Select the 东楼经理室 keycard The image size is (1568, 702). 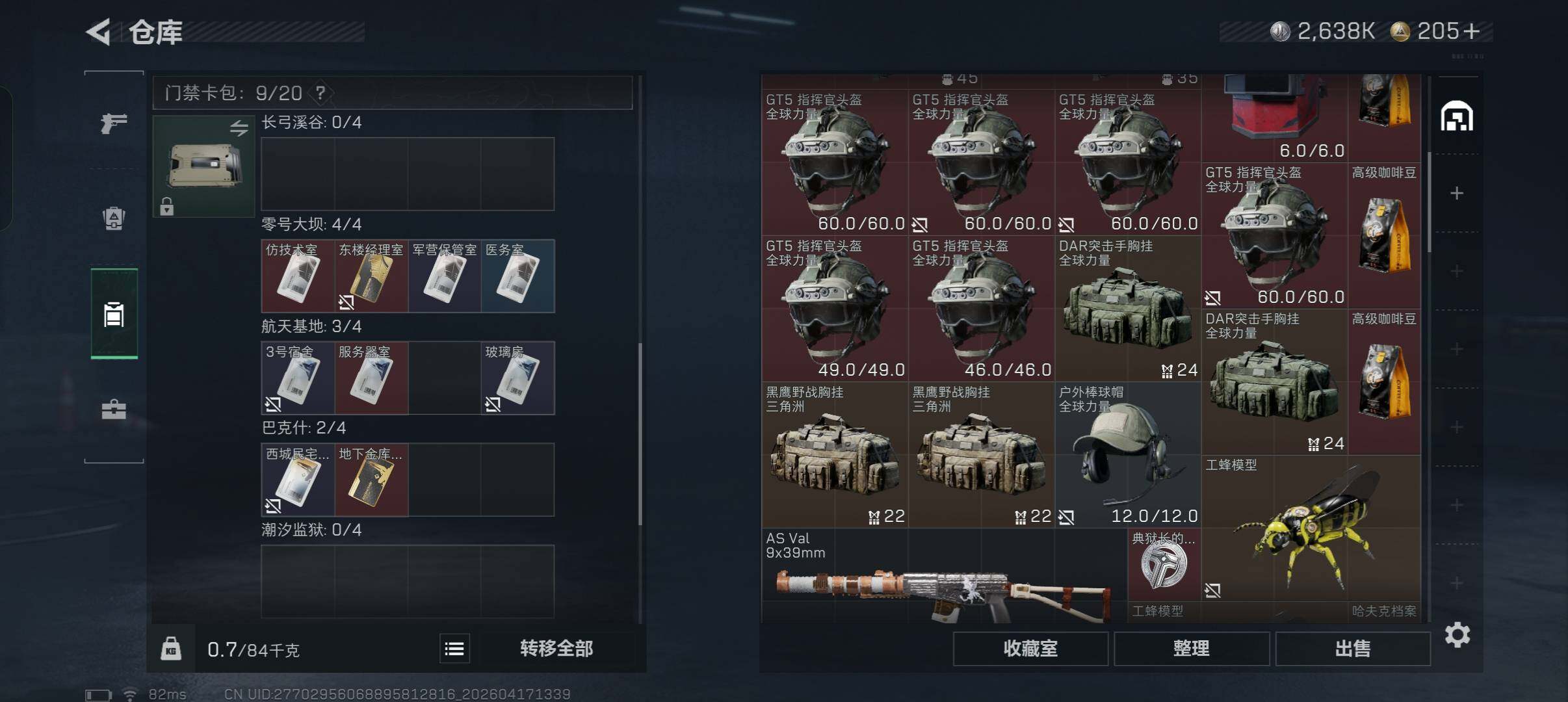tap(371, 276)
